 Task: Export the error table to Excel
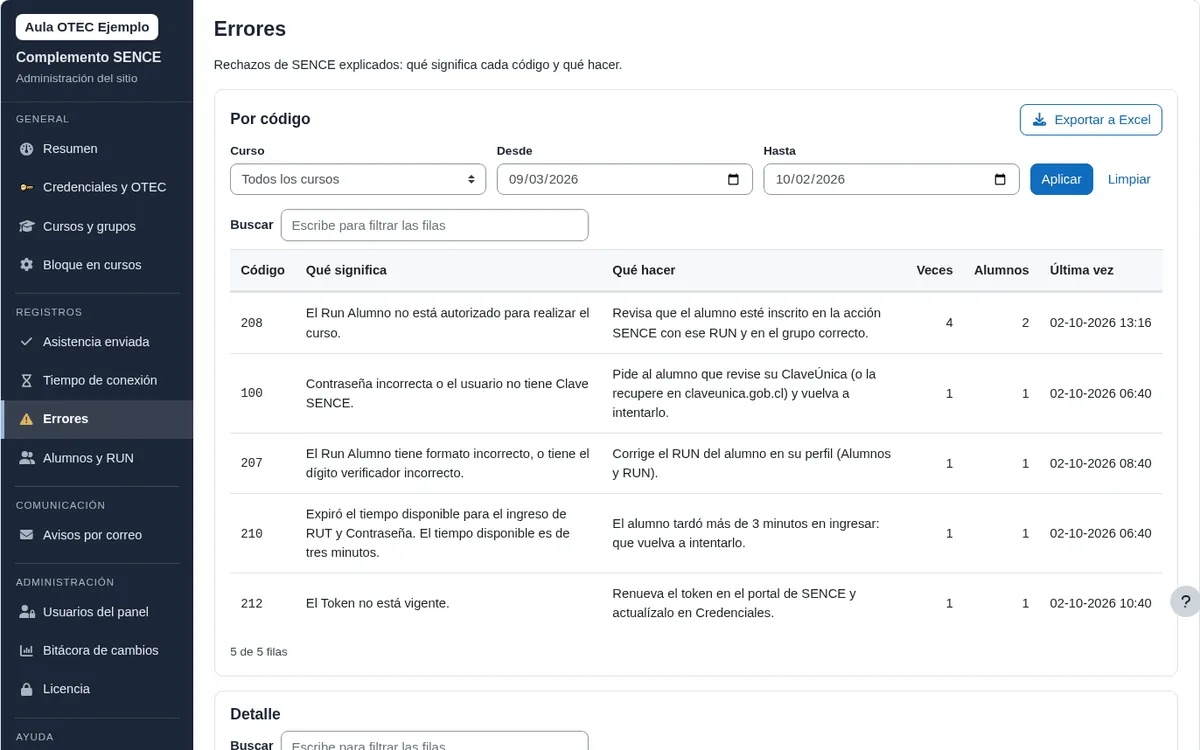pyautogui.click(x=1091, y=120)
